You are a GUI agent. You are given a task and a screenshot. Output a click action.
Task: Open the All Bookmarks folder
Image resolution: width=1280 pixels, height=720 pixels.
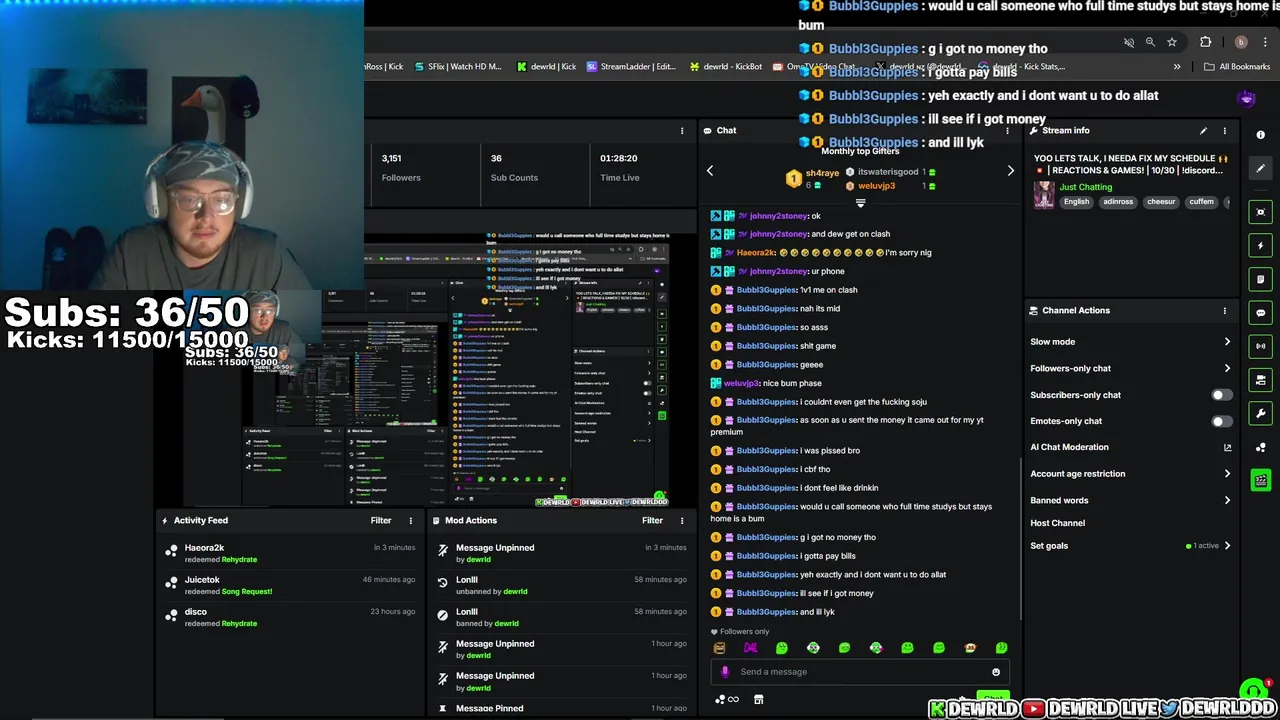[1237, 67]
